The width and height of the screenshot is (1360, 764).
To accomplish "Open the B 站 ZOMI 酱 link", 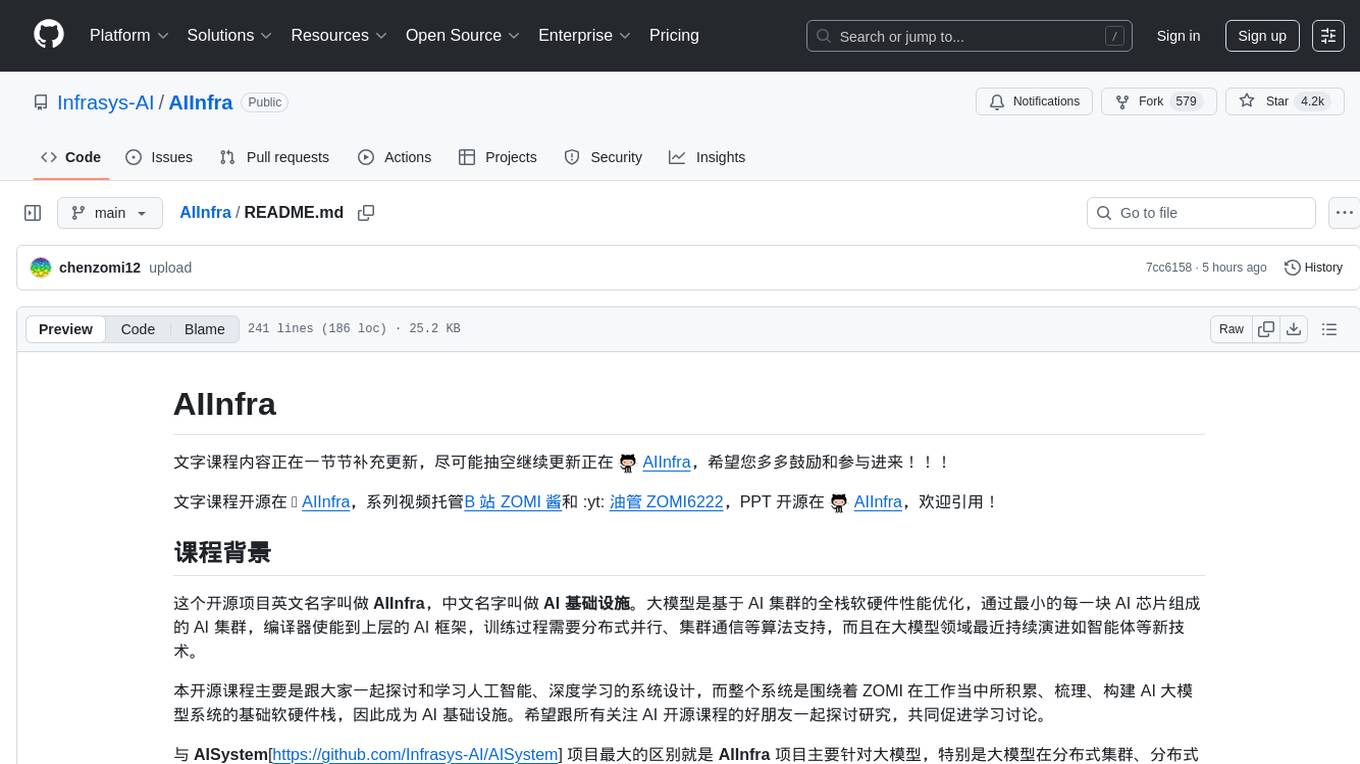I will tap(513, 502).
